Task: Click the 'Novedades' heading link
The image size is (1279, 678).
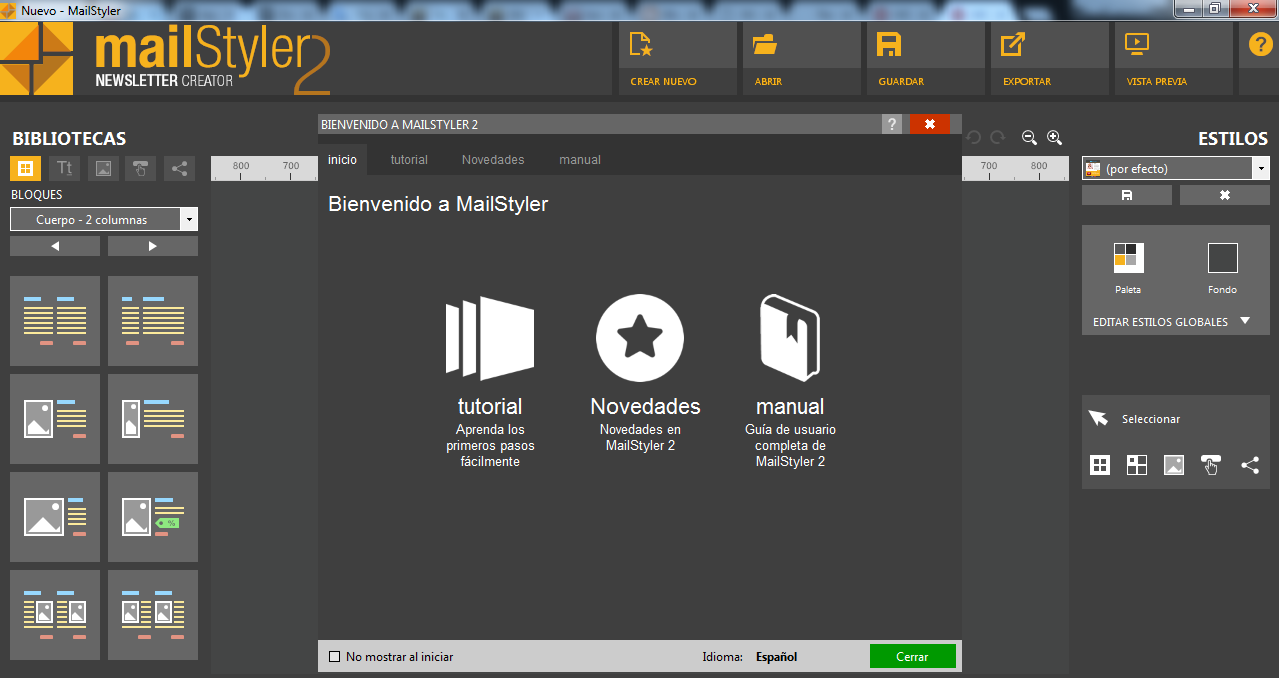Action: (x=645, y=407)
